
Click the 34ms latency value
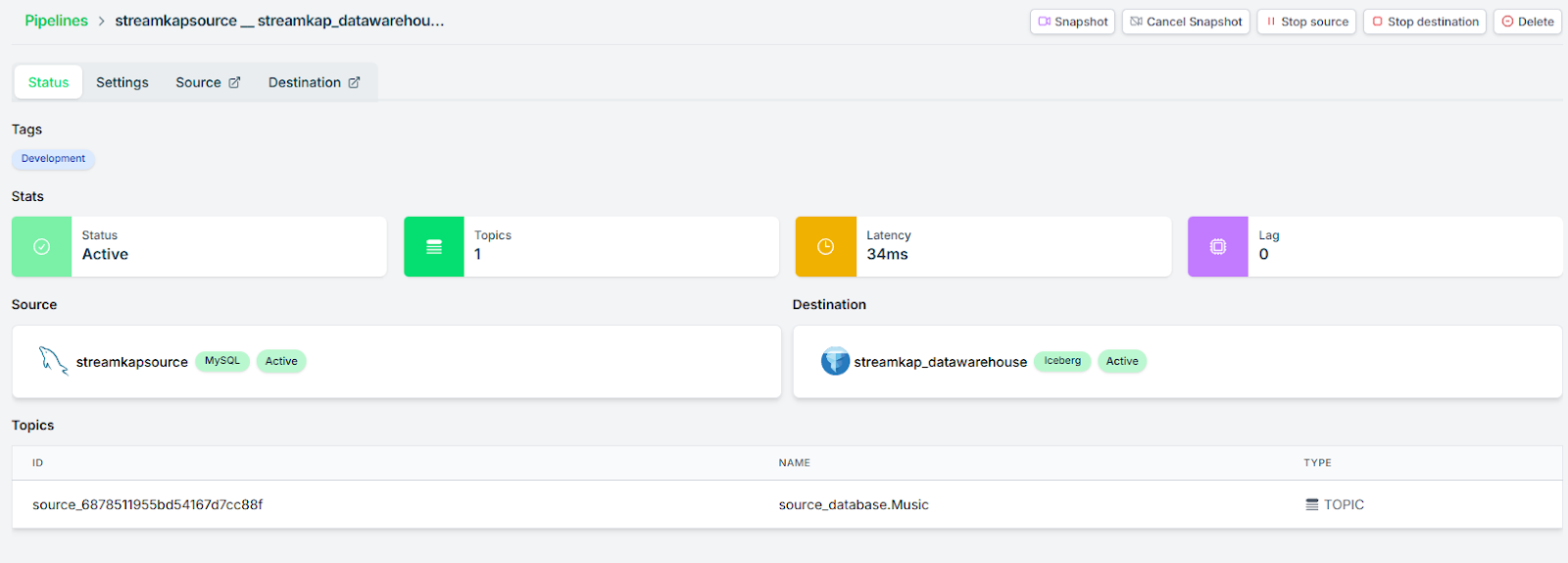pos(887,254)
